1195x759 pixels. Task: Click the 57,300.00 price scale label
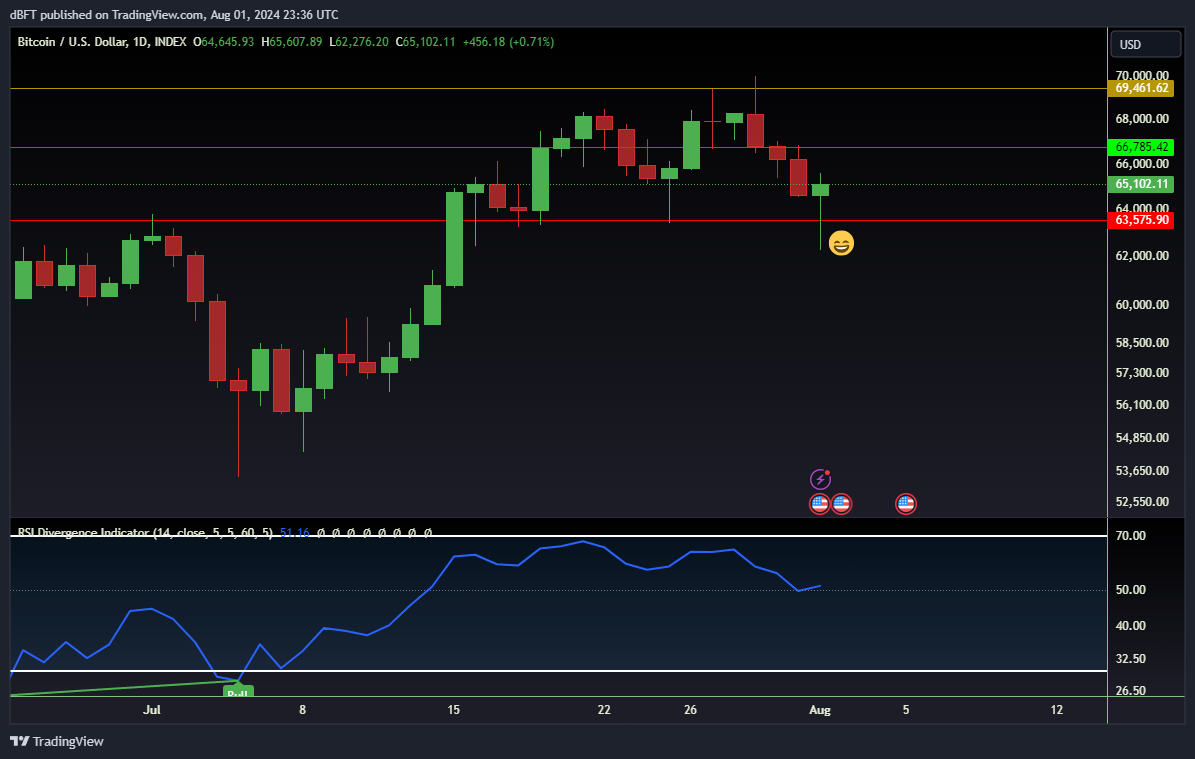point(1142,373)
